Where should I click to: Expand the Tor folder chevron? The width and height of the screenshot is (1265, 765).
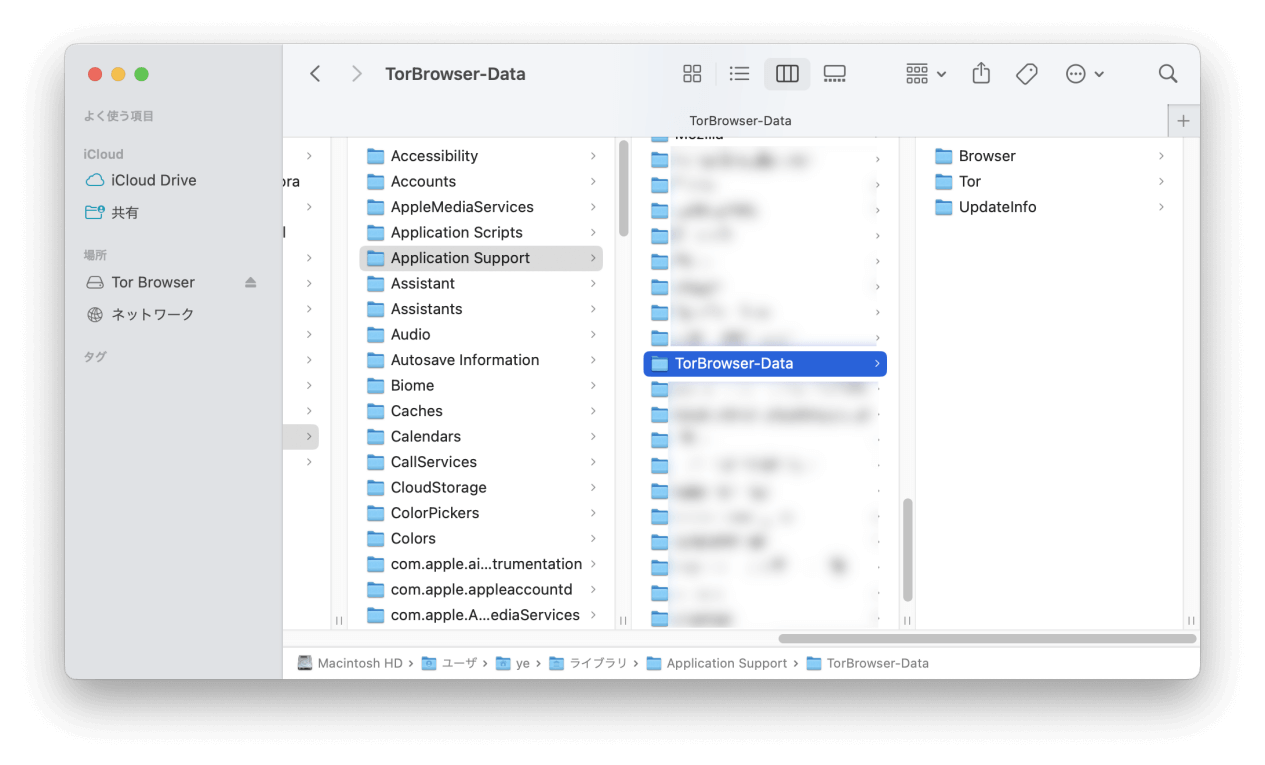click(1161, 181)
